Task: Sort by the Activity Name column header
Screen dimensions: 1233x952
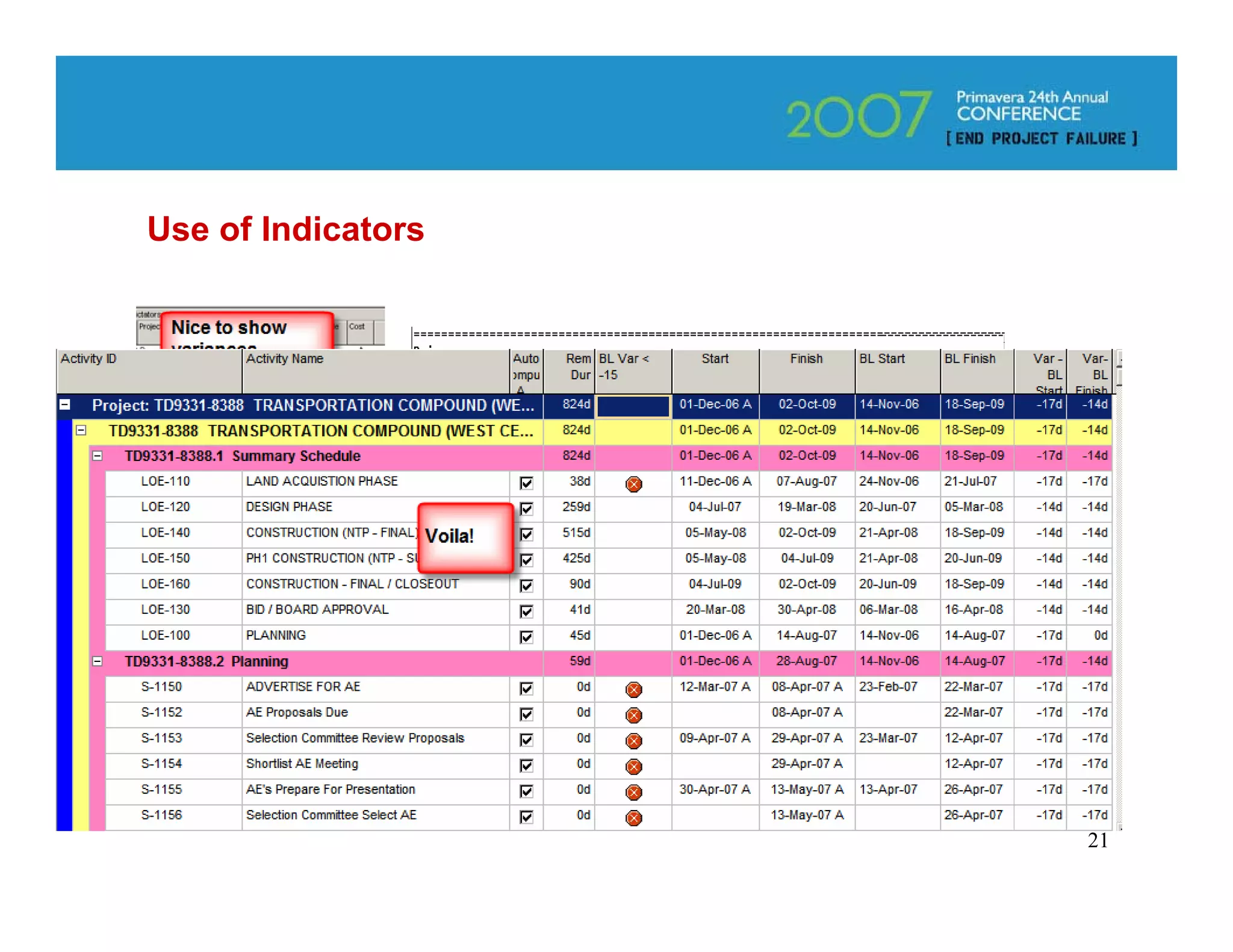Action: (x=376, y=371)
